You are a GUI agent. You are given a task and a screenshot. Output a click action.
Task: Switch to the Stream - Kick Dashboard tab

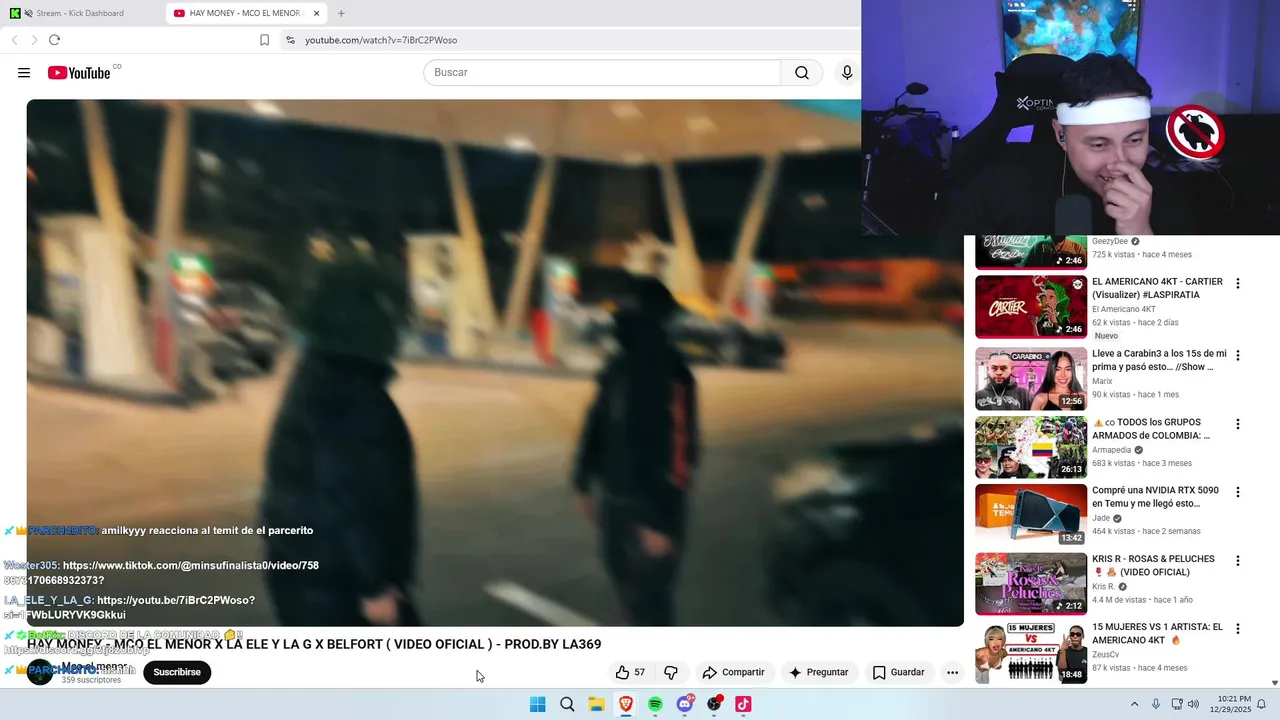[x=80, y=13]
